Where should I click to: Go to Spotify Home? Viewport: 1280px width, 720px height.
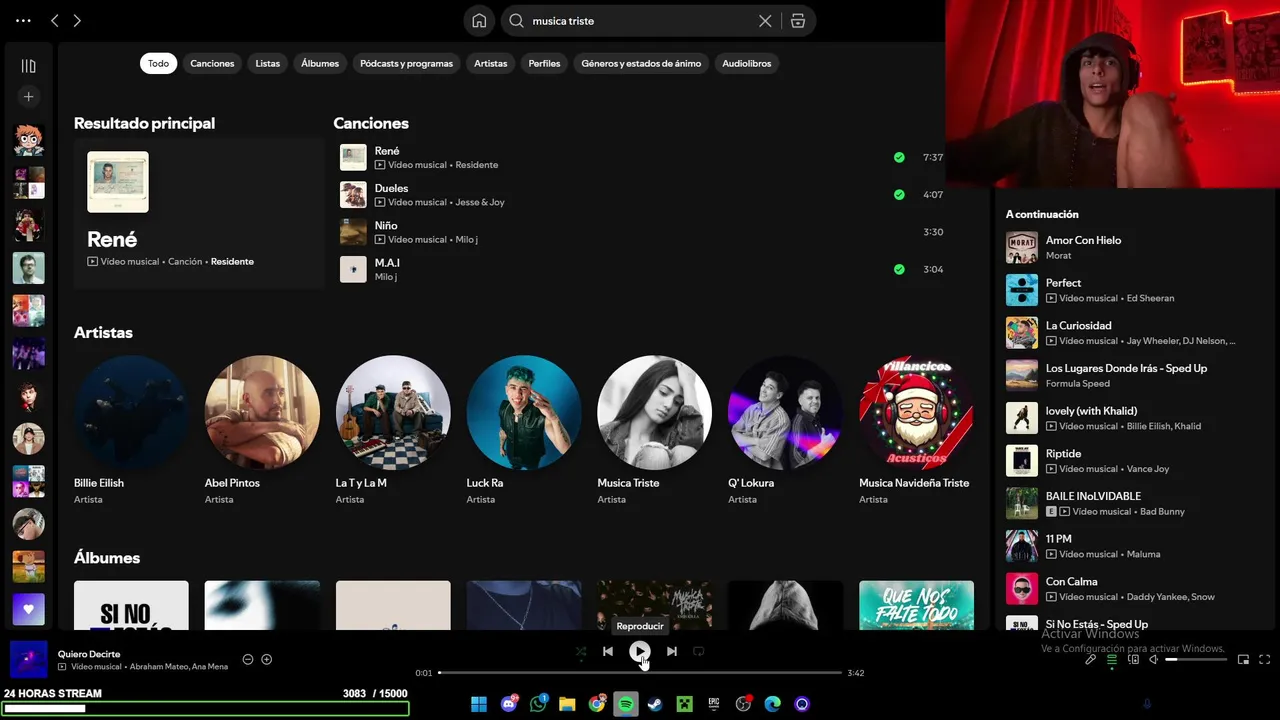[479, 21]
